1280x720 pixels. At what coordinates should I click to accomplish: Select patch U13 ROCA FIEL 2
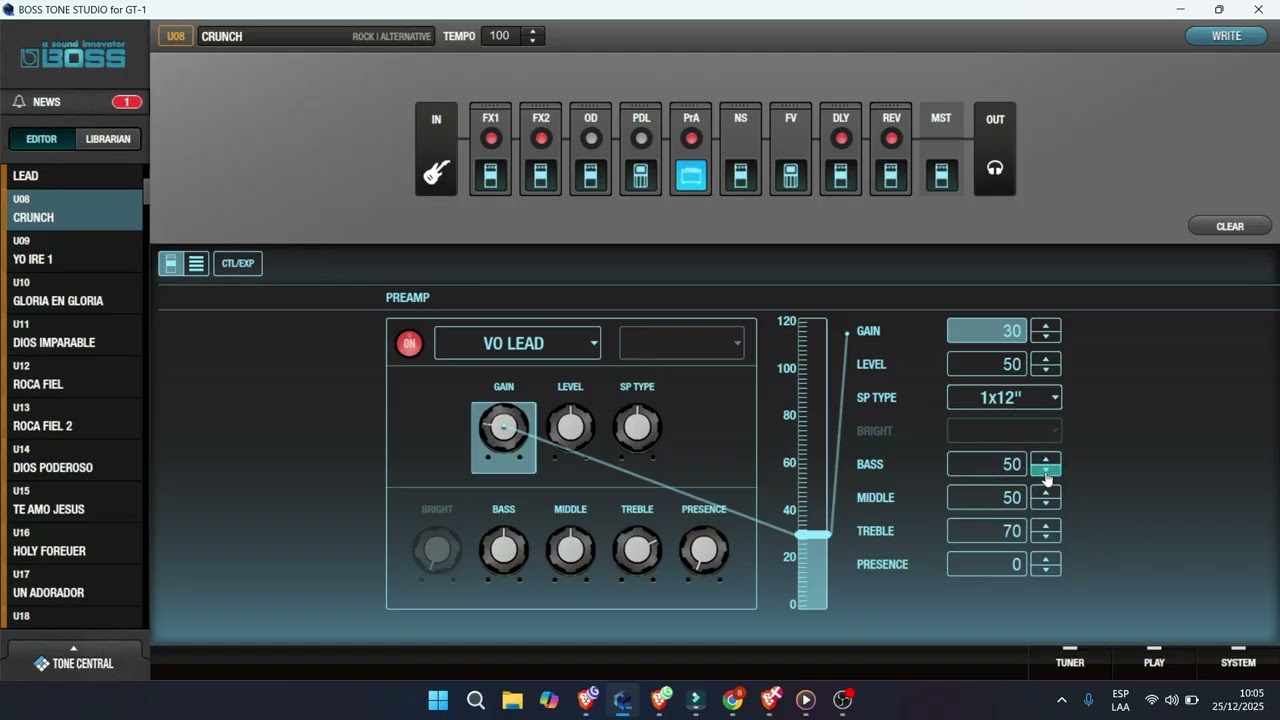click(x=75, y=418)
